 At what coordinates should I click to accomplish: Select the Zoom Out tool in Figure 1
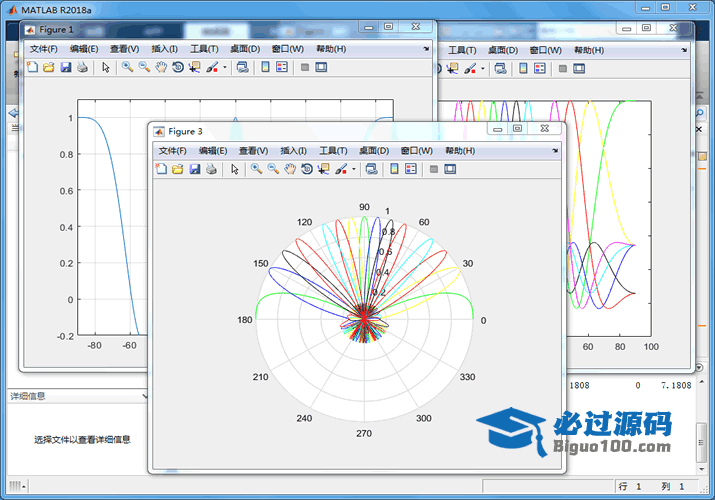click(144, 67)
